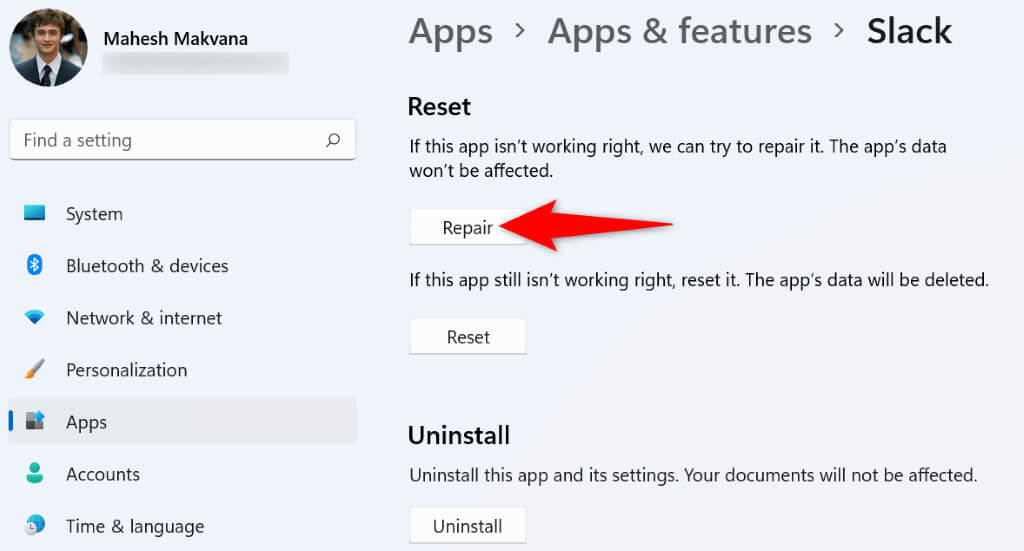Open the Accounts settings page

point(103,474)
